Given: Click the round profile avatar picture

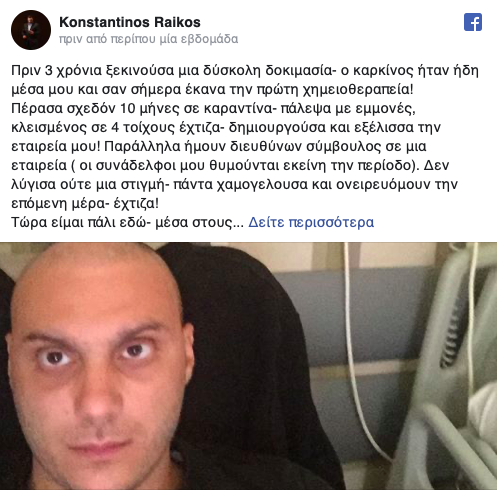Looking at the screenshot, I should point(31,30).
